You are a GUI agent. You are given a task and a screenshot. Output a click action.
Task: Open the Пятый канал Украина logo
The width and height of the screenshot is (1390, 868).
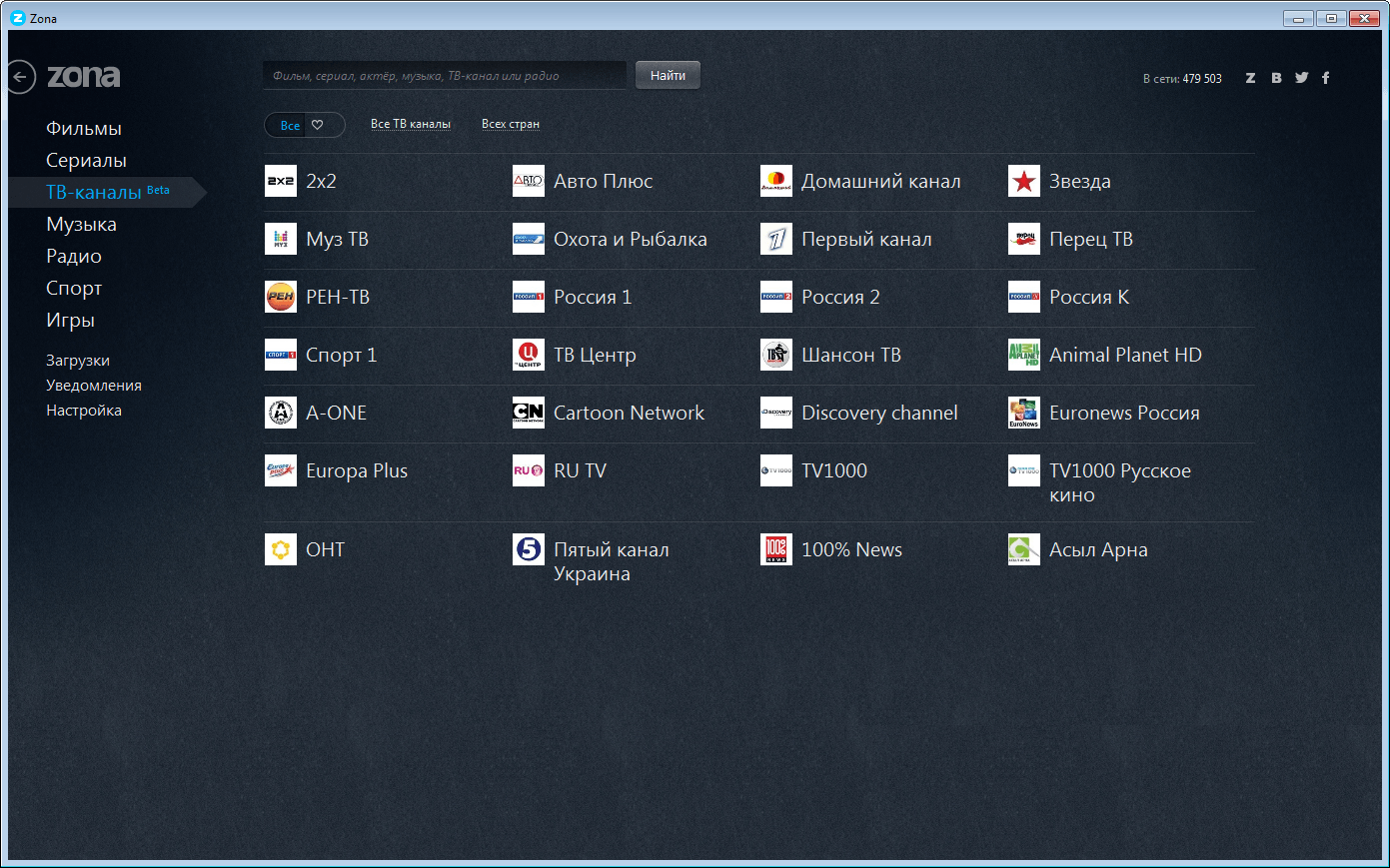click(x=529, y=549)
